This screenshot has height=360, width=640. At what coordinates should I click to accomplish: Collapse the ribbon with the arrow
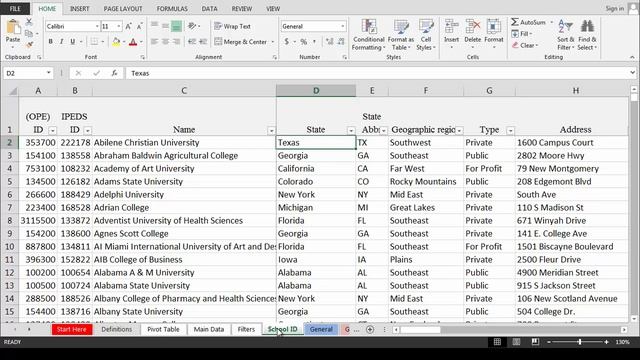click(632, 57)
